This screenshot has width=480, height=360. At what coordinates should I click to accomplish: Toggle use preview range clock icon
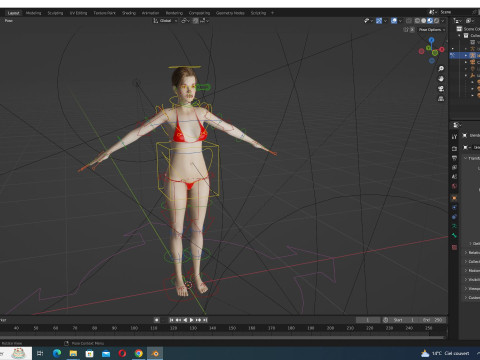(385, 320)
